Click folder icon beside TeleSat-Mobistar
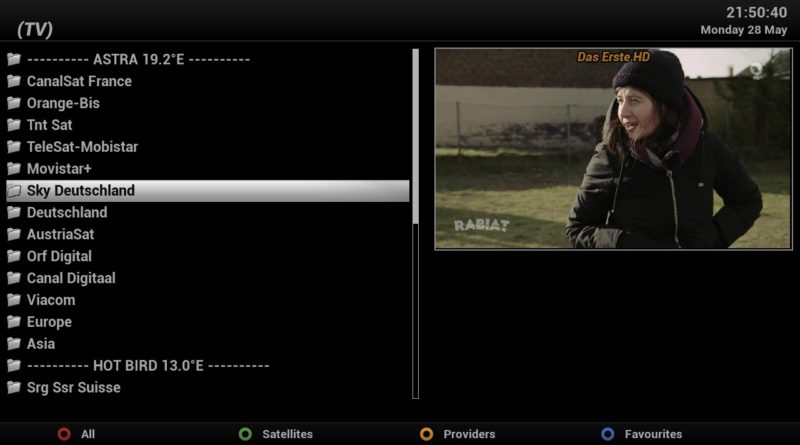Image resolution: width=800 pixels, height=445 pixels. [14, 147]
